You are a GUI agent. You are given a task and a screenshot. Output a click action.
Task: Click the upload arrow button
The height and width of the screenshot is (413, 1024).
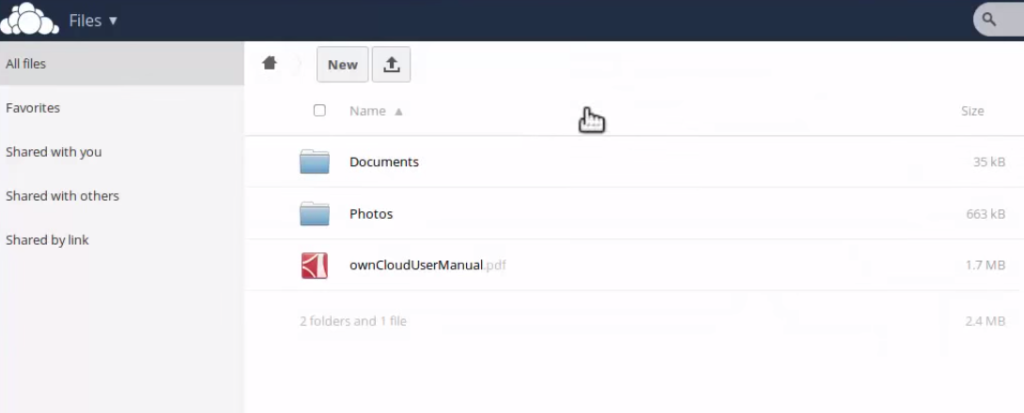(391, 65)
